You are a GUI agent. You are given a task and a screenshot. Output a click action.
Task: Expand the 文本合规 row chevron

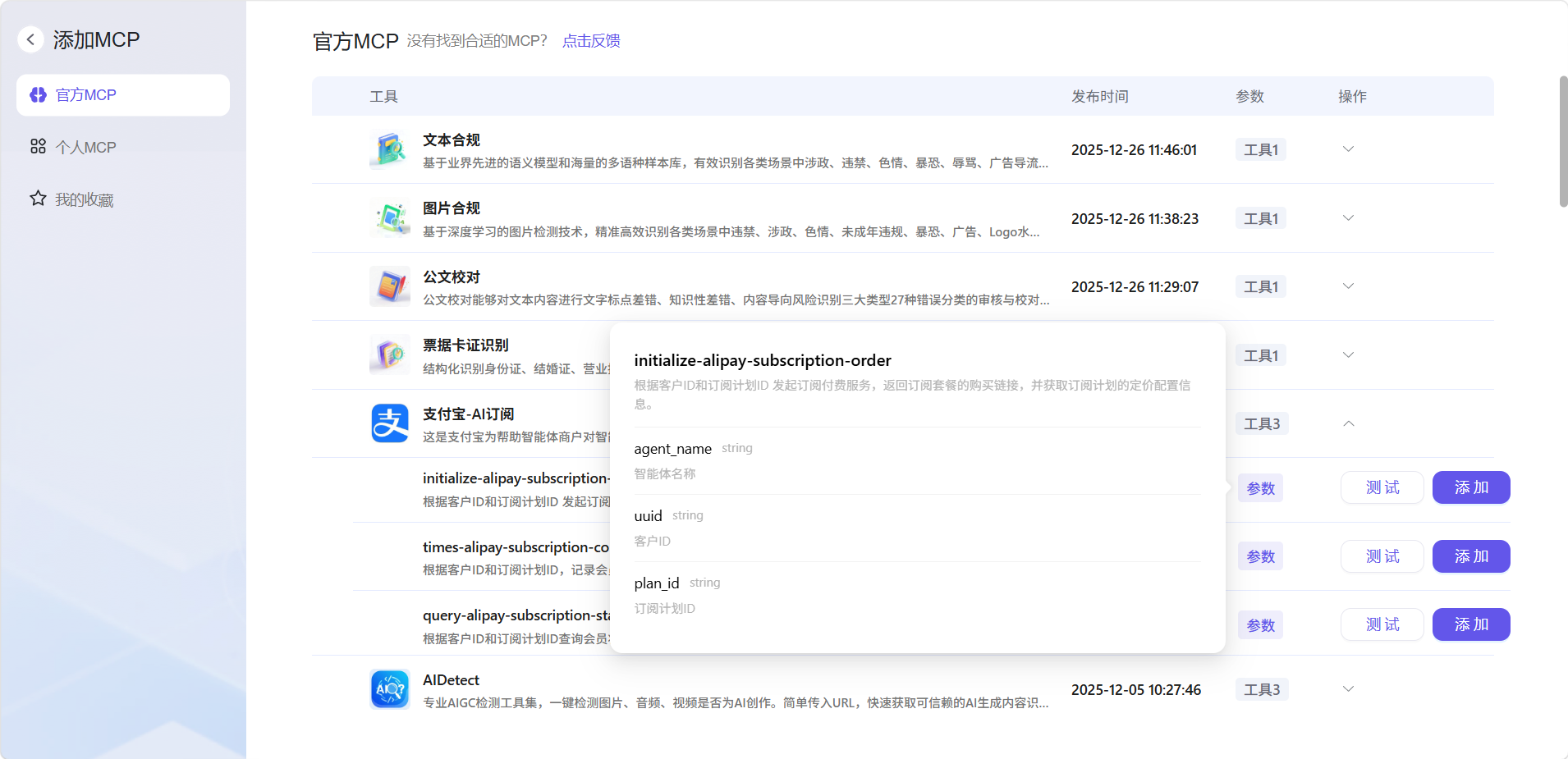(1348, 149)
